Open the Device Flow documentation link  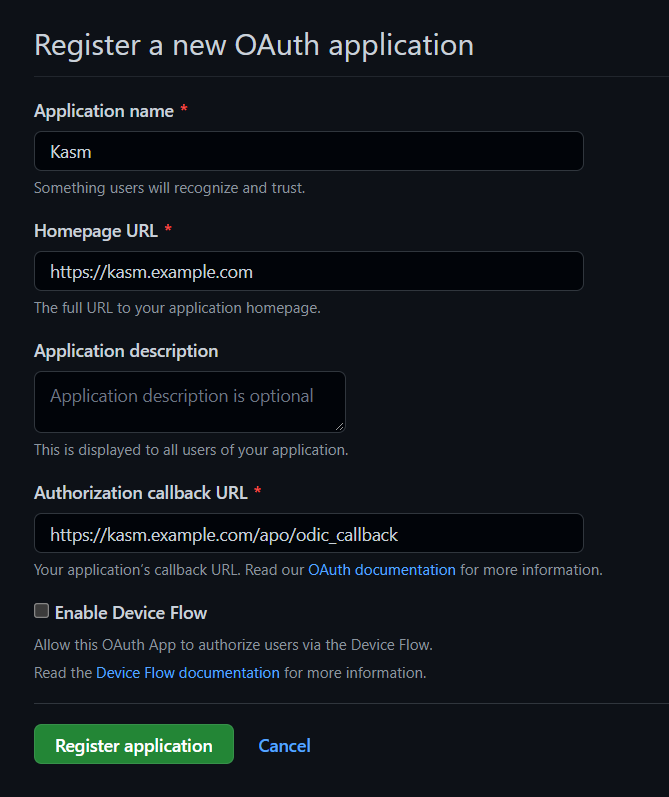188,673
